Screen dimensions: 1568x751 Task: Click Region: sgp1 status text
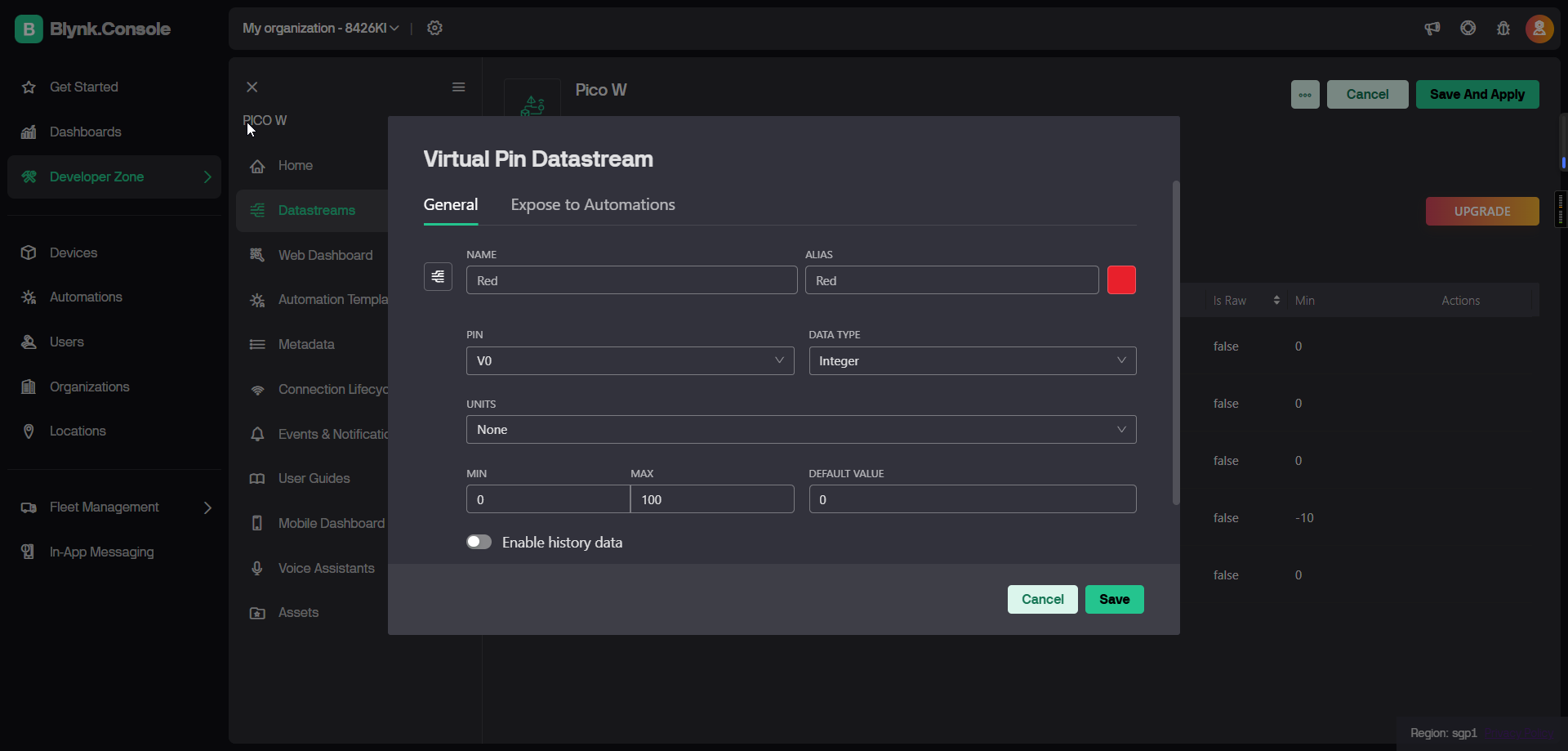coord(1444,734)
